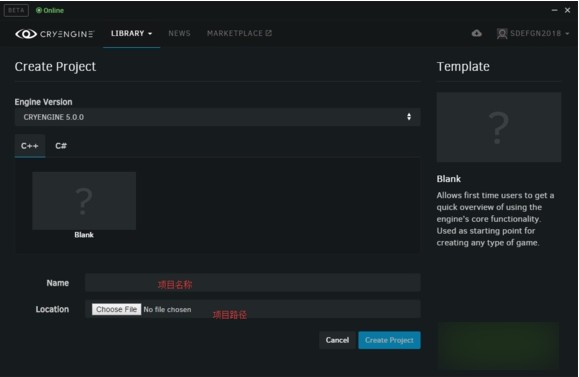
Task: Open the Engine Version dropdown
Action: pos(217,117)
